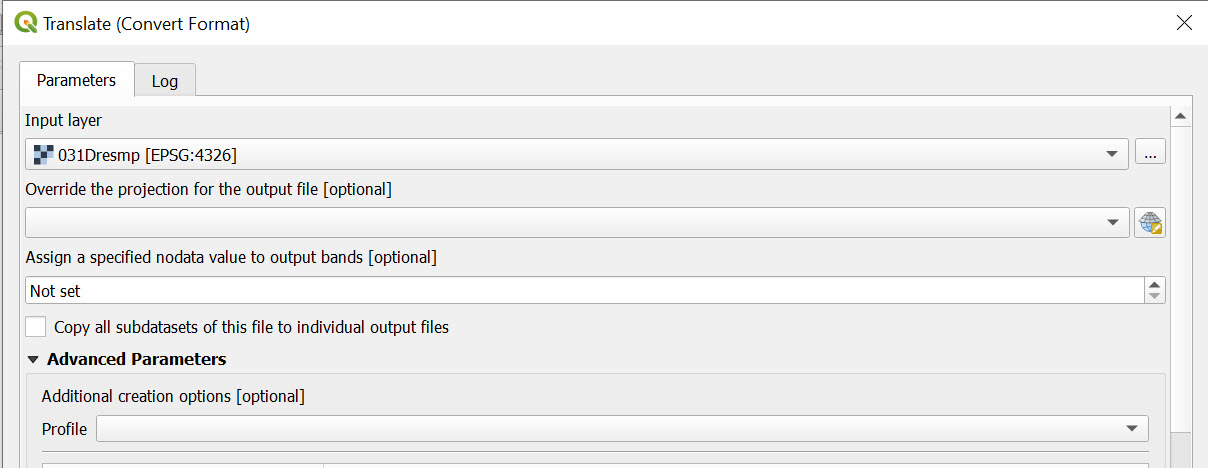Click the vertical scrollbar track
Viewport: 1208px width, 468px height.
coord(1180,300)
